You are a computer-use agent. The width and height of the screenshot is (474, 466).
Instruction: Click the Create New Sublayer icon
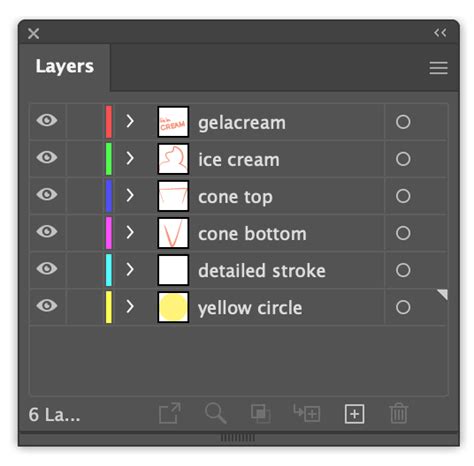pyautogui.click(x=307, y=413)
